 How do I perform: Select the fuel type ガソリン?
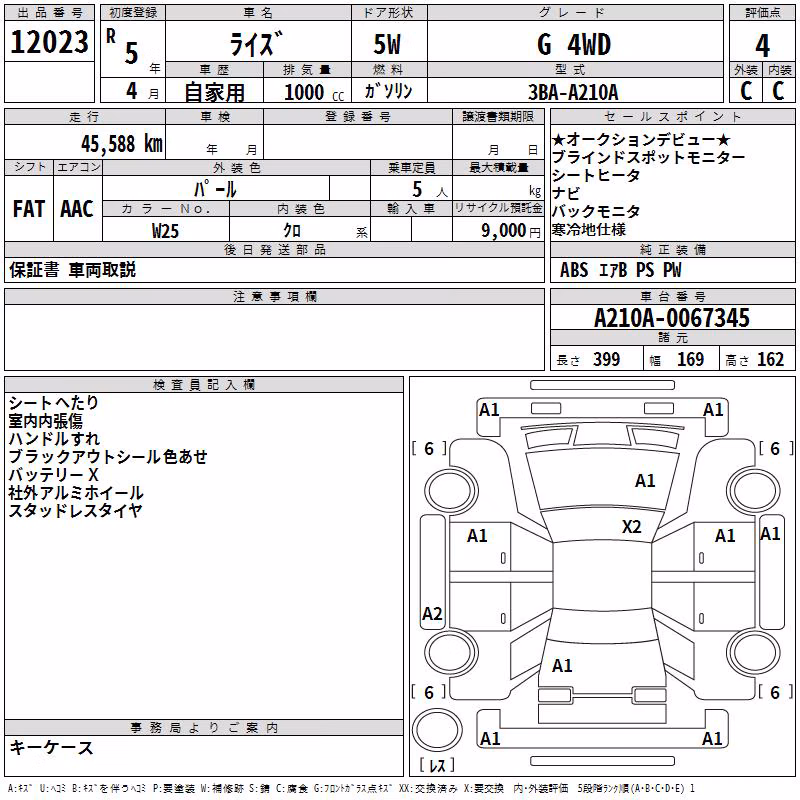coord(388,91)
